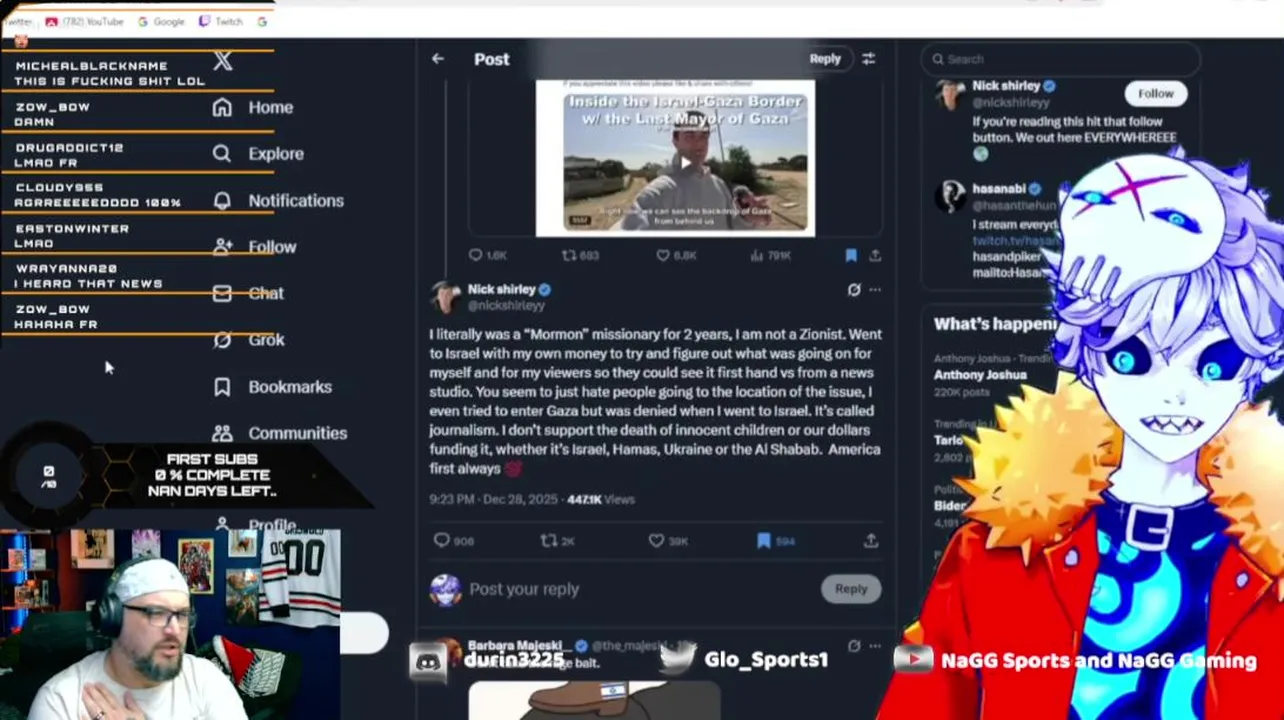This screenshot has width=1284, height=720.
Task: Click the 447.1K Views count
Action: coord(601,499)
